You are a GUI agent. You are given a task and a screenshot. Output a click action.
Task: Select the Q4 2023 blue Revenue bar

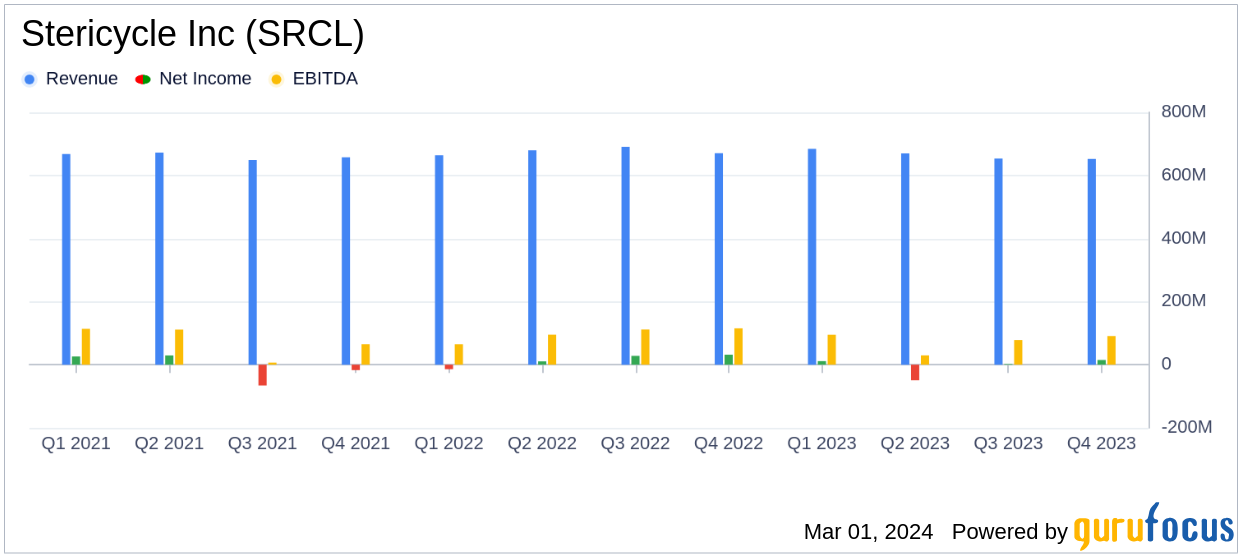[x=1092, y=262]
